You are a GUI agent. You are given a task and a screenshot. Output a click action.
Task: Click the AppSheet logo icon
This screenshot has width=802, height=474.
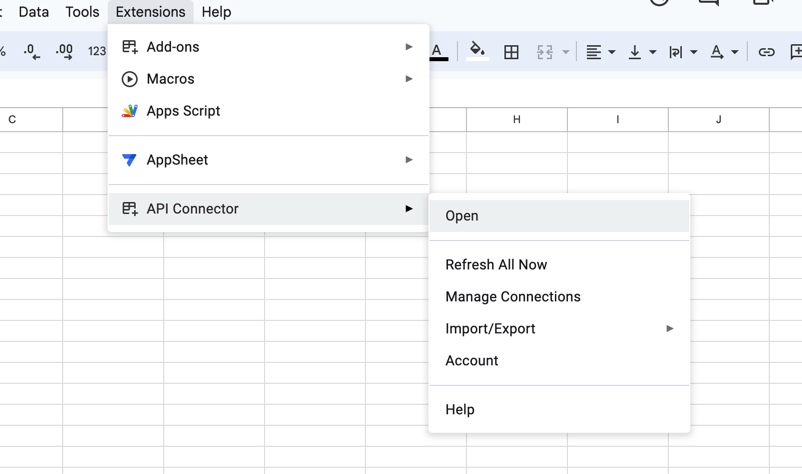[129, 160]
